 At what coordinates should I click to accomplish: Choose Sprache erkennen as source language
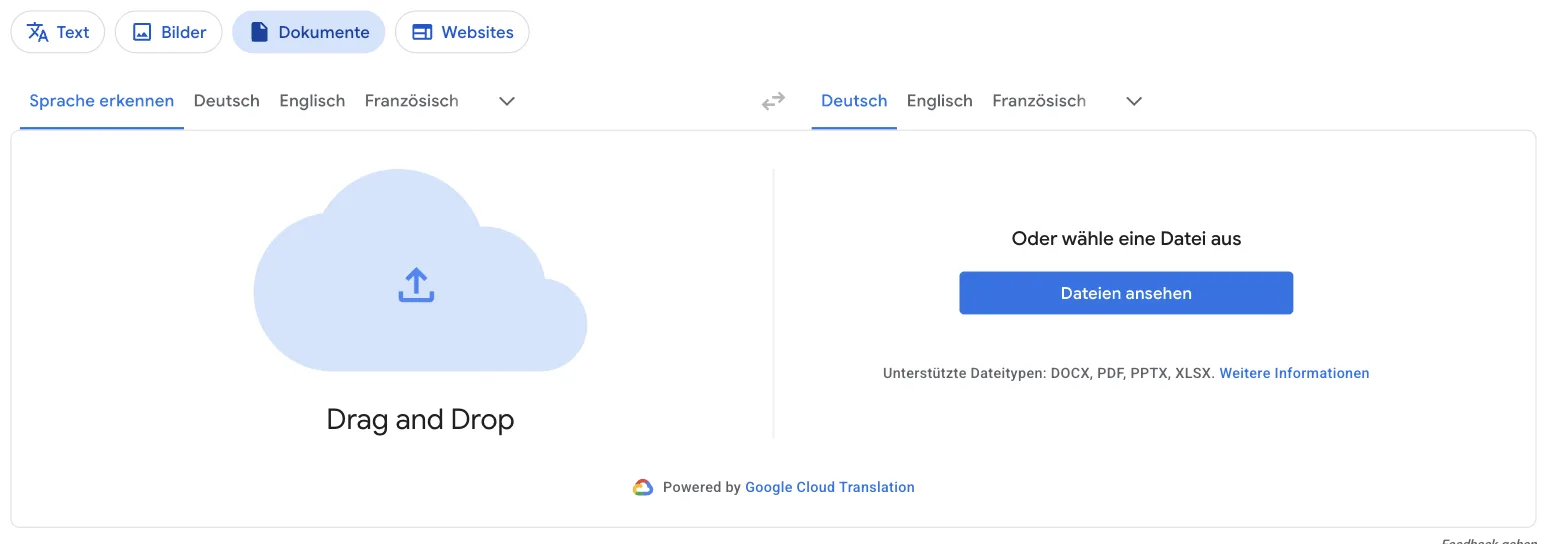pyautogui.click(x=102, y=101)
